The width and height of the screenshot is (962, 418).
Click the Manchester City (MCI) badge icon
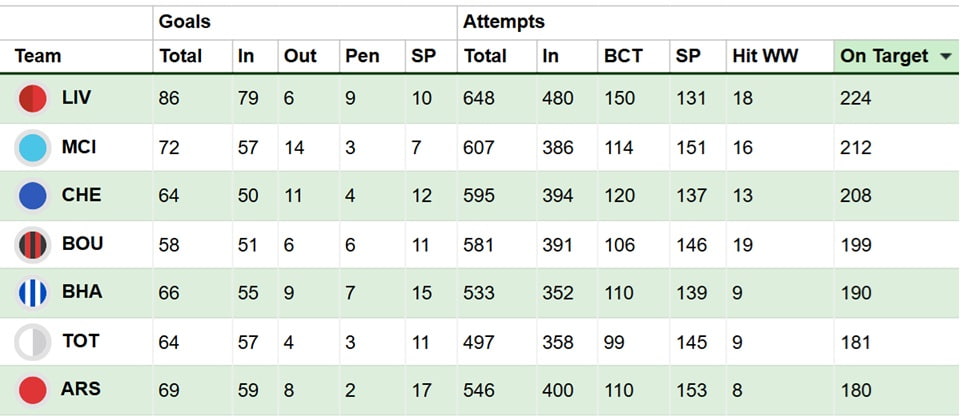coord(33,148)
